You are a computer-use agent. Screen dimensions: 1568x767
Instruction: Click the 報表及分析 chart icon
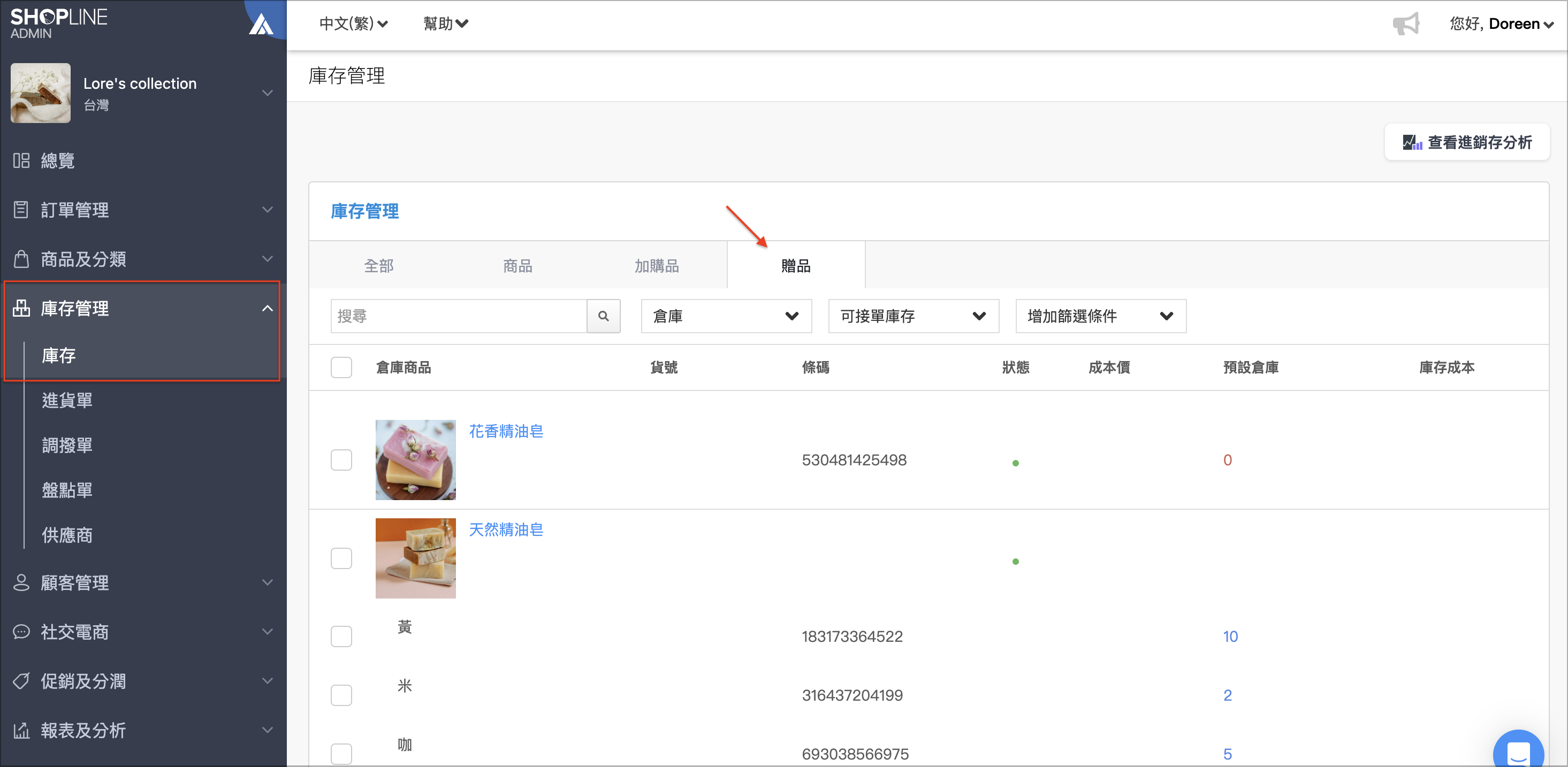click(x=21, y=731)
